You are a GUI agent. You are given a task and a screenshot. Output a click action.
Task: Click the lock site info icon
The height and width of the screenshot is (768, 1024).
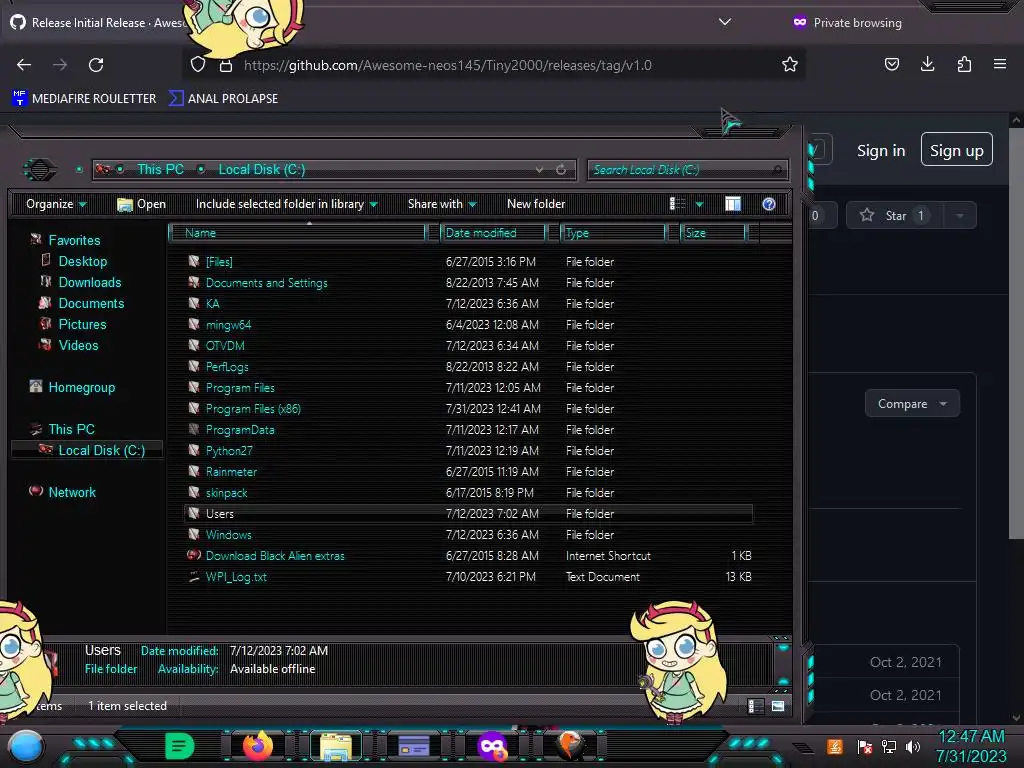(x=225, y=65)
